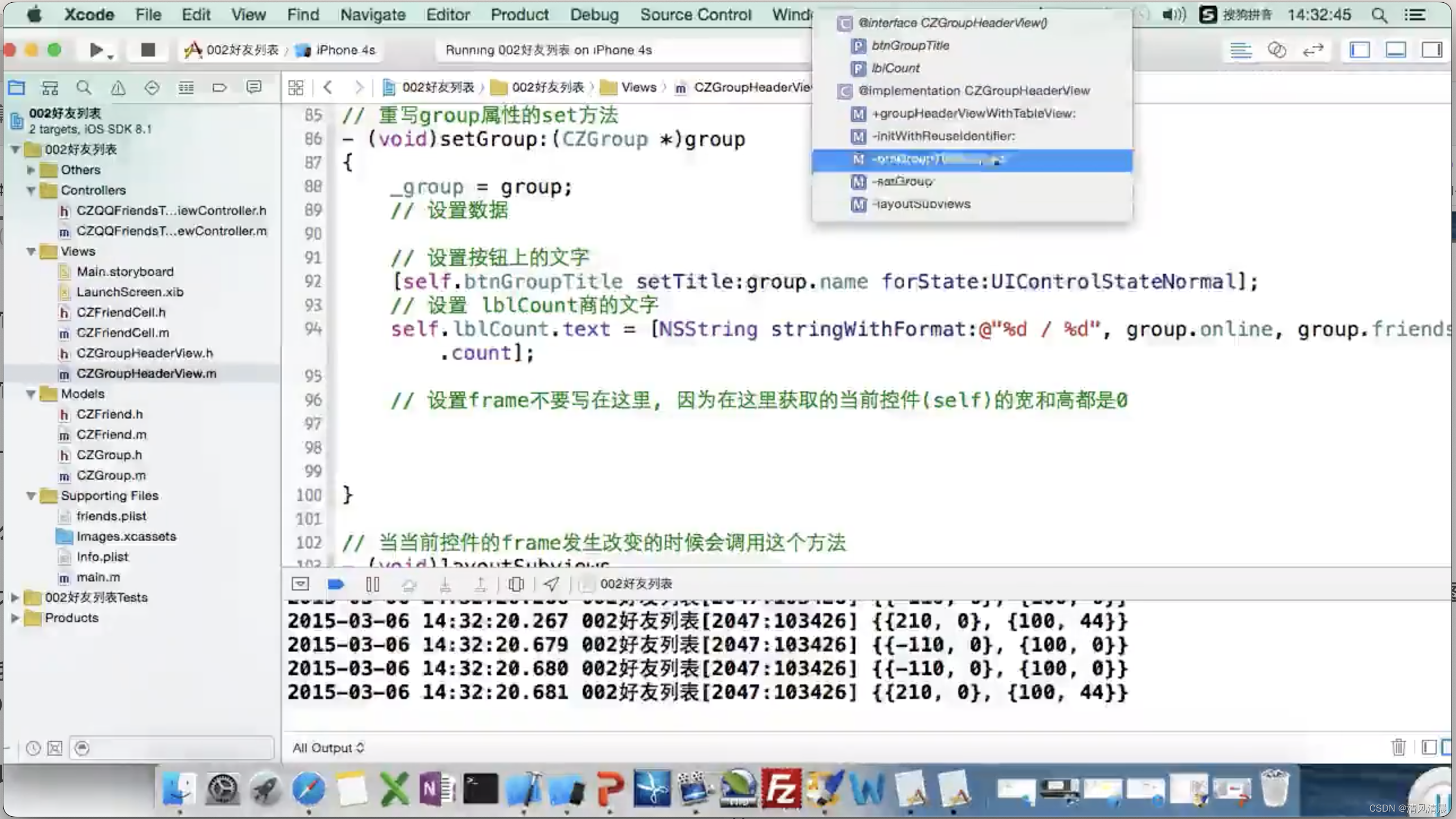The height and width of the screenshot is (819, 1456).
Task: Open the Symbol navigator icon
Action: point(50,88)
